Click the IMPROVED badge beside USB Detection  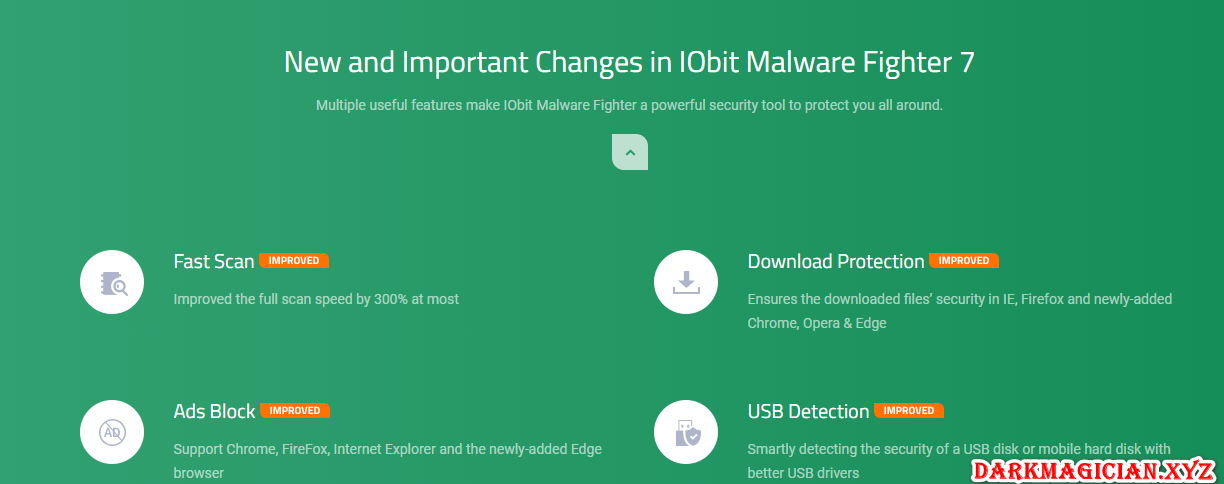click(x=909, y=411)
